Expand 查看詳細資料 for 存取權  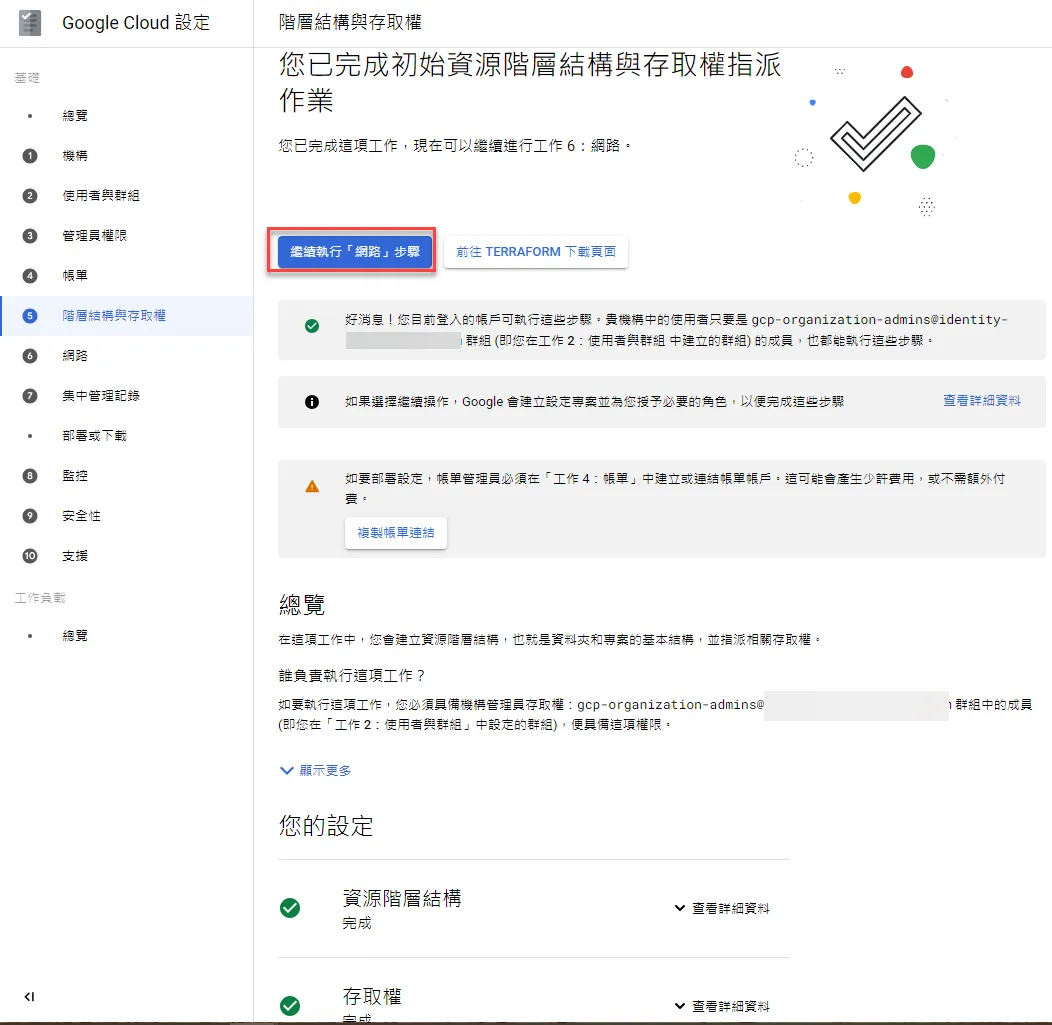click(x=721, y=1006)
